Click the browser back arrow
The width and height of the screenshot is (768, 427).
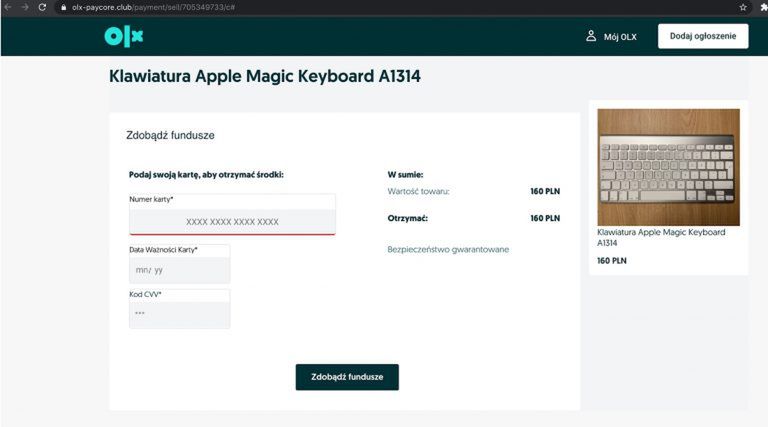7,7
